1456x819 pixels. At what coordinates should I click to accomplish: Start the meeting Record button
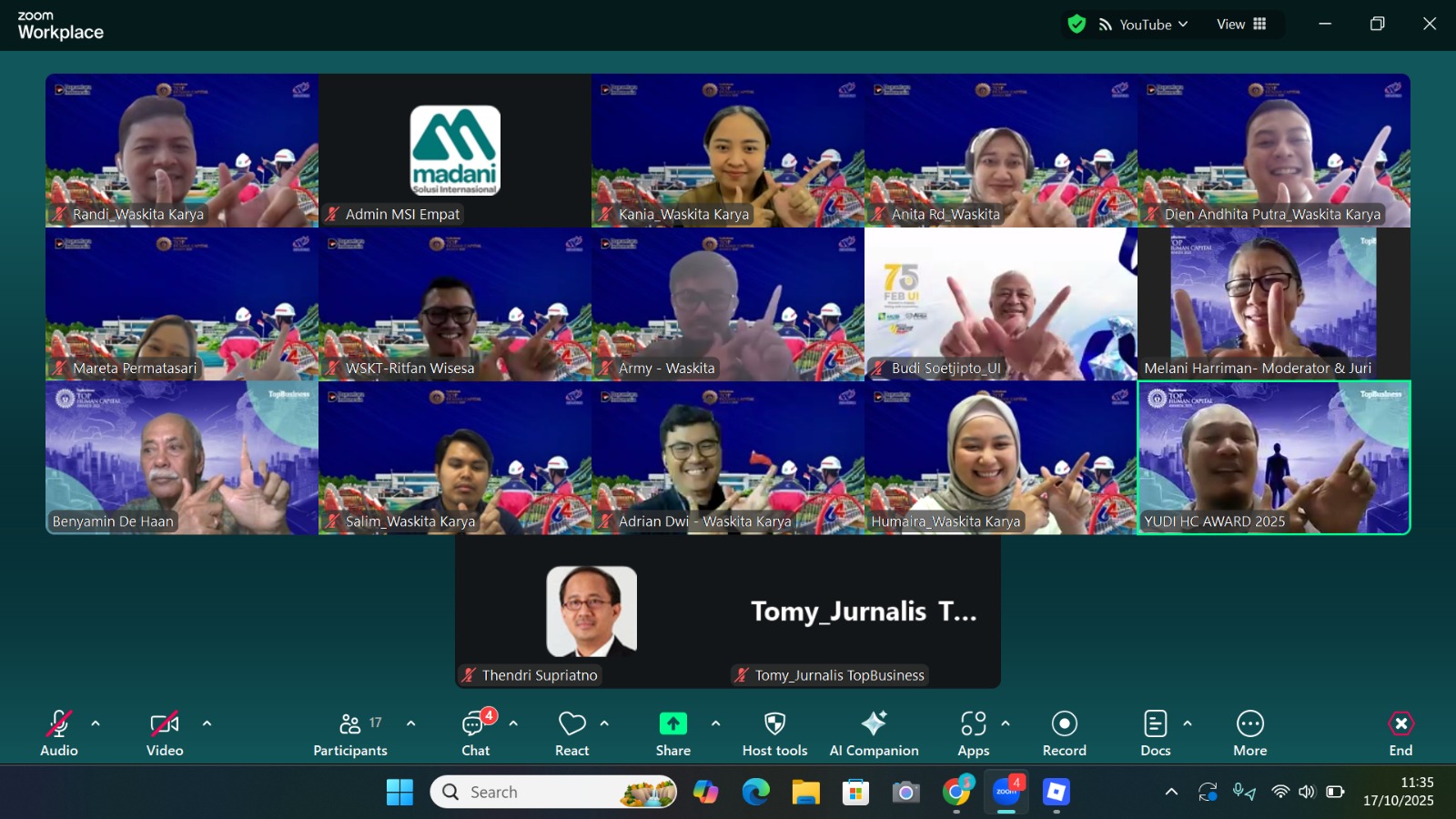[x=1064, y=733]
